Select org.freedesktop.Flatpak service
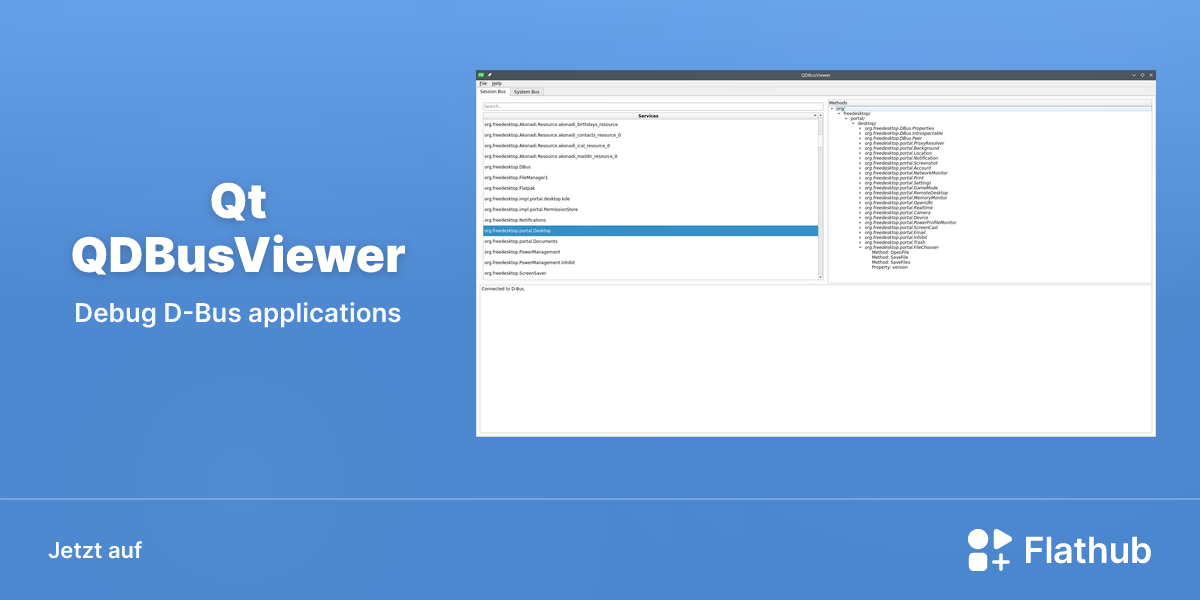Viewport: 1200px width, 600px height. point(650,188)
